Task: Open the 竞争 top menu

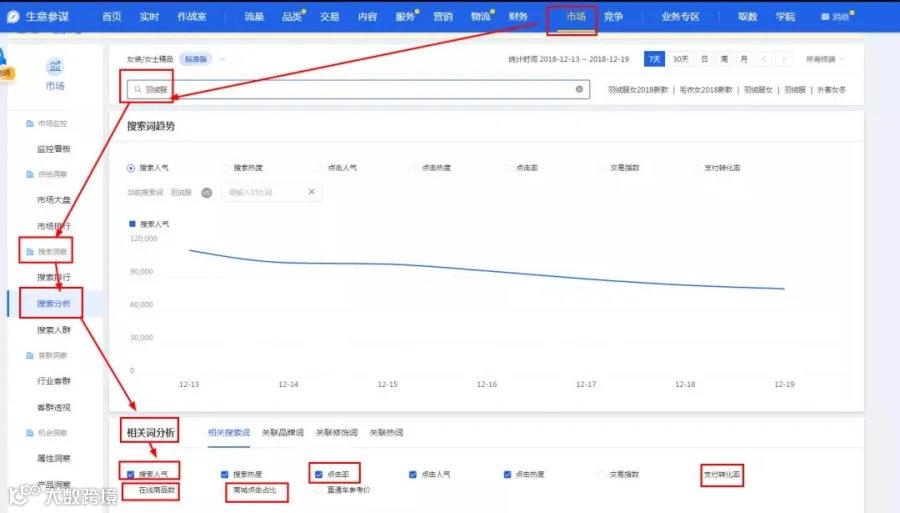Action: tap(613, 17)
